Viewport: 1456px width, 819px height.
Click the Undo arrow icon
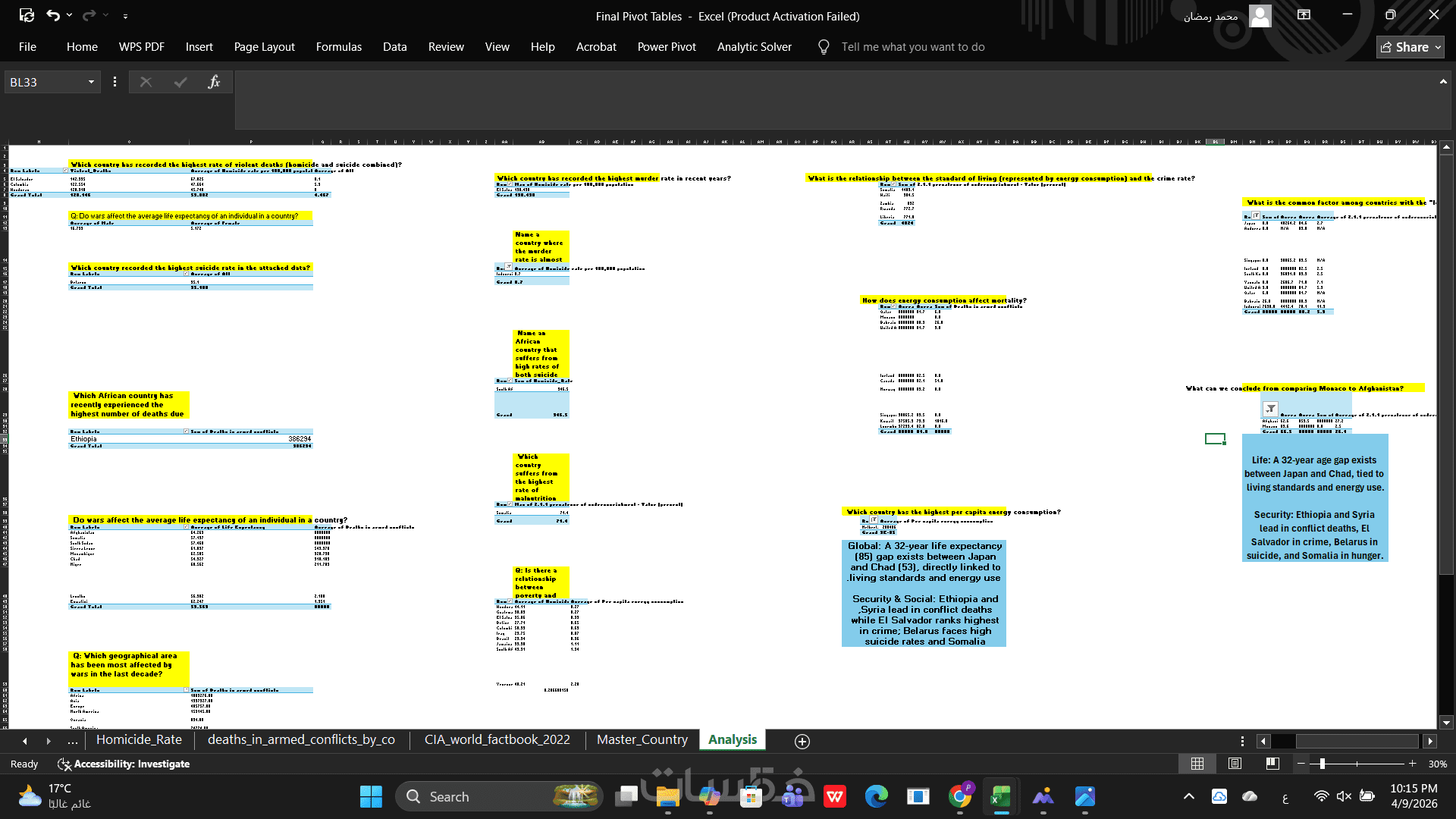(x=52, y=15)
